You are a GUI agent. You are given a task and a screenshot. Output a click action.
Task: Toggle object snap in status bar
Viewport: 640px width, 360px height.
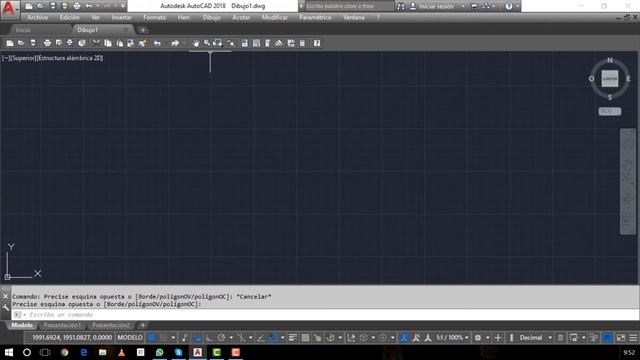pos(273,338)
